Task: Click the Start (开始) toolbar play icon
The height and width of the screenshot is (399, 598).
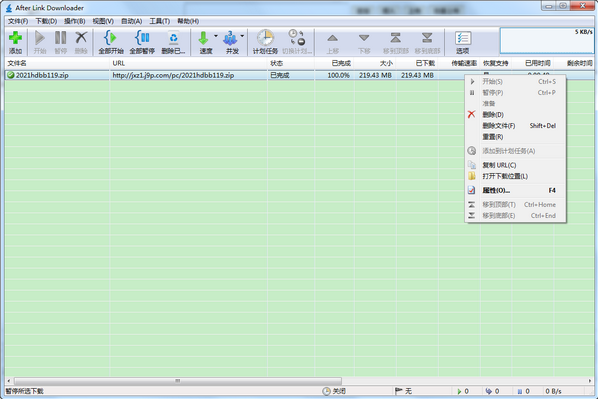Action: tap(40, 38)
